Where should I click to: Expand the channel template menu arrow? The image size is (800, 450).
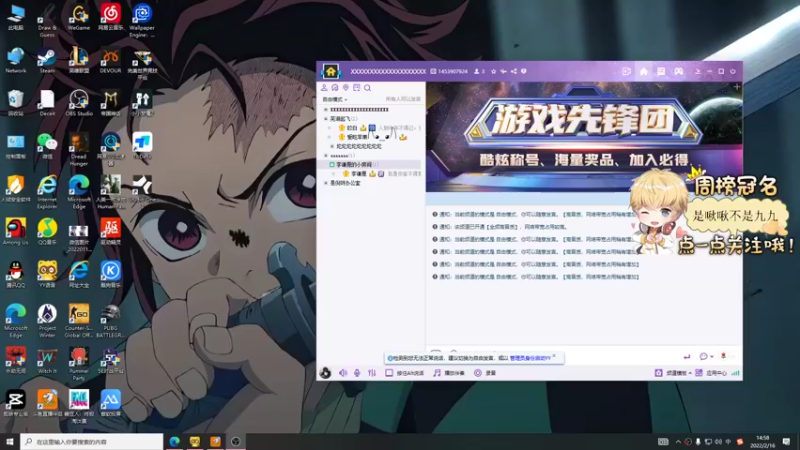point(690,373)
